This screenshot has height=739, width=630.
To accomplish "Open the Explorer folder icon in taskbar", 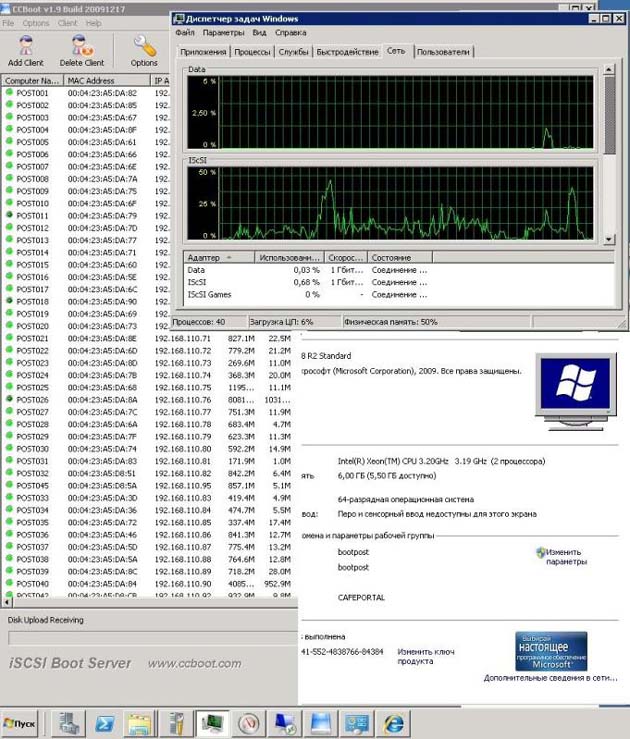I will click(x=140, y=723).
